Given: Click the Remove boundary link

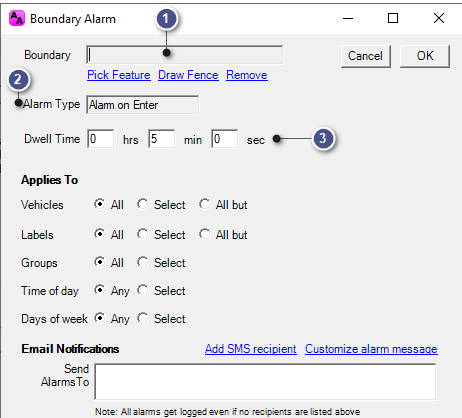Looking at the screenshot, I should [247, 75].
